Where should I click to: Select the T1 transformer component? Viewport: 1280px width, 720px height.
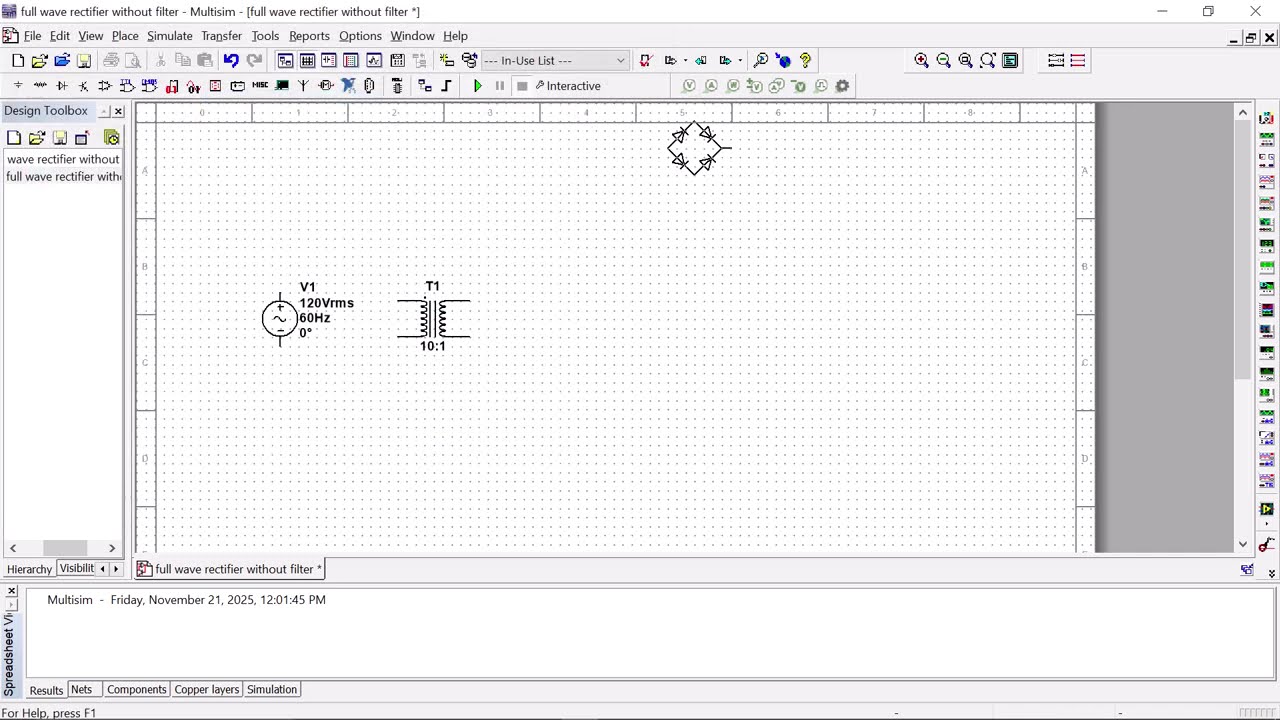pos(433,317)
